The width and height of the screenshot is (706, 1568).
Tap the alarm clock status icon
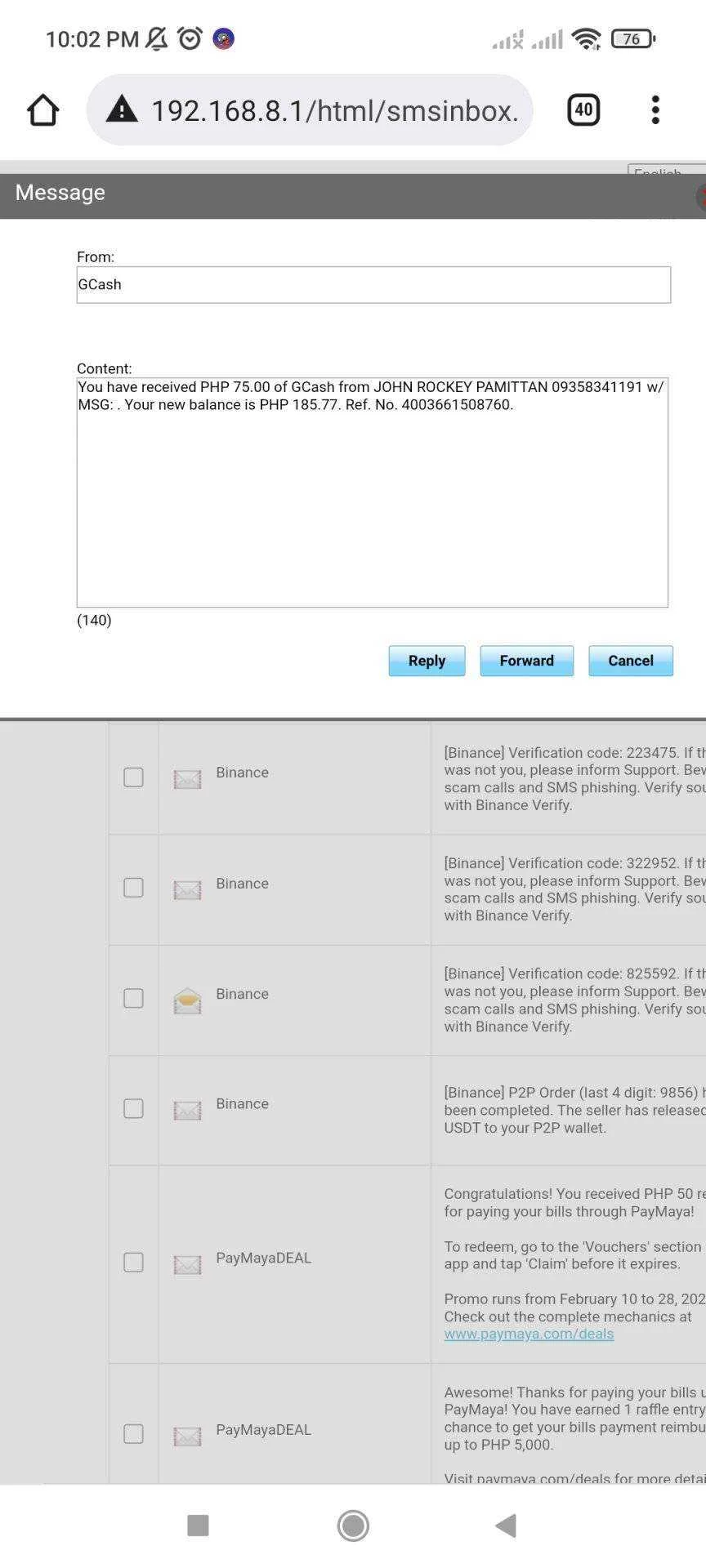point(190,38)
